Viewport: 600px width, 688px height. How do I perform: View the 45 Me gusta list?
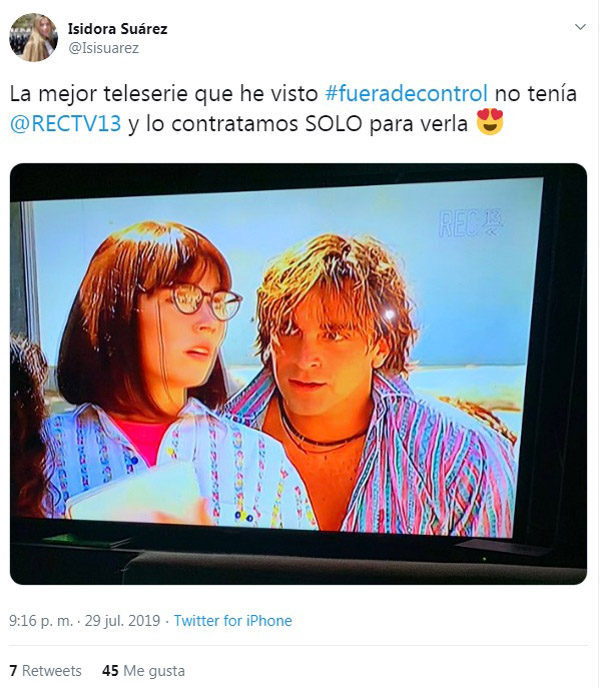[144, 671]
